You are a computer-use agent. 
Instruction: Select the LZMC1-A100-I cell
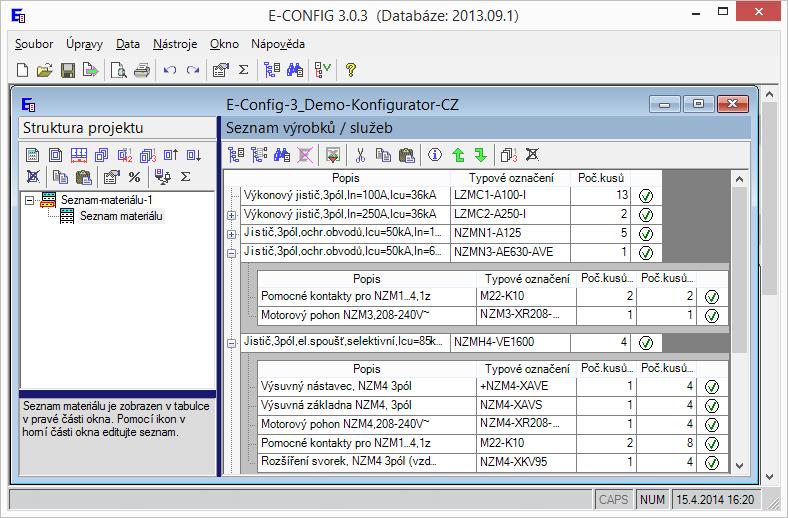[511, 195]
